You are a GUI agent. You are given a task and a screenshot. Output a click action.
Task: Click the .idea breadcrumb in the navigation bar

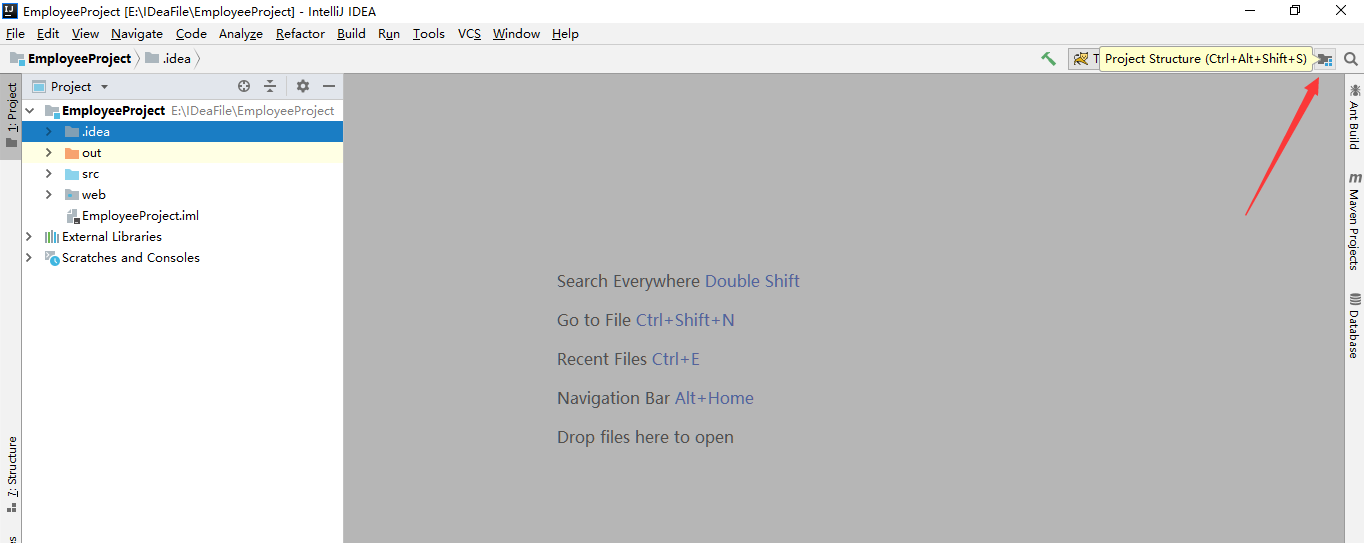pyautogui.click(x=168, y=59)
